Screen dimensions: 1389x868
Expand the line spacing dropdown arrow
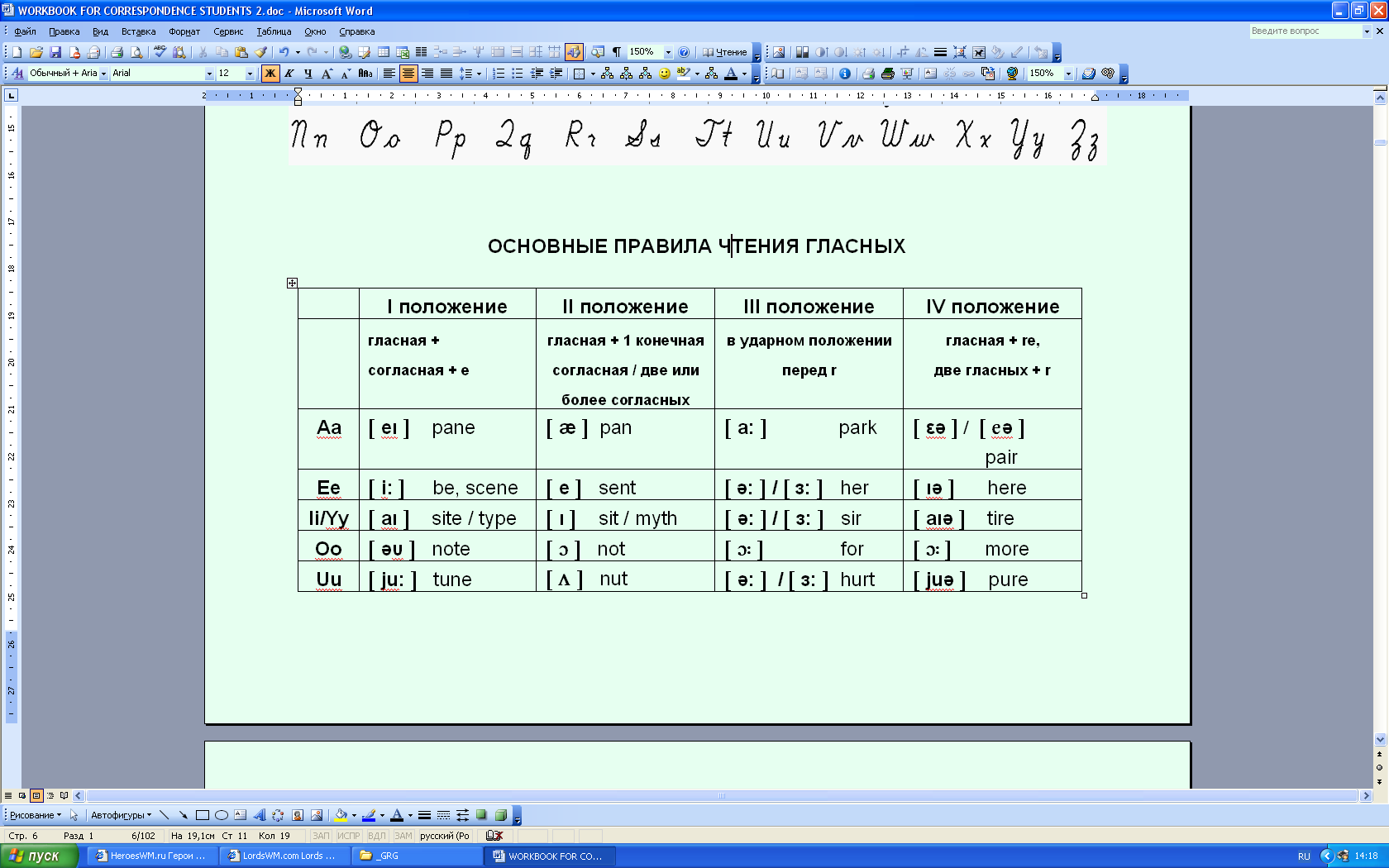479,74
